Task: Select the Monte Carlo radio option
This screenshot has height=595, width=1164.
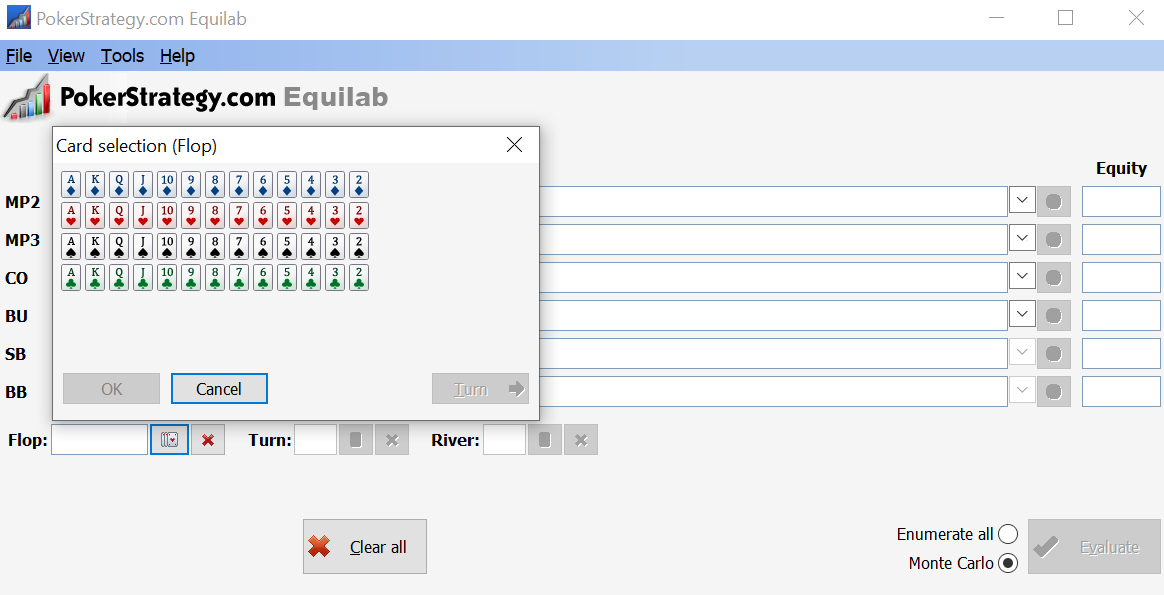Action: click(x=1007, y=563)
